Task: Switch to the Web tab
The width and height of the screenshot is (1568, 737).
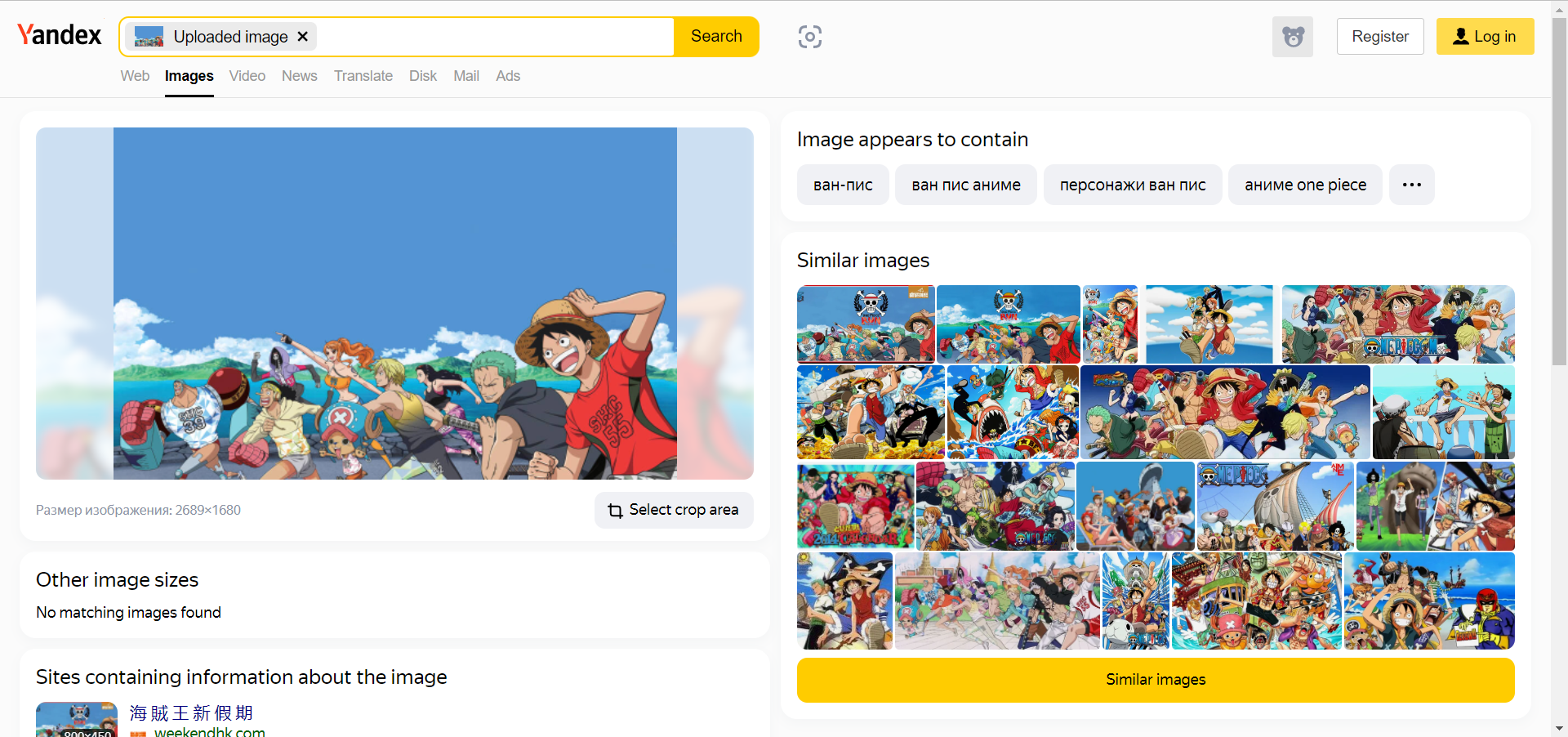Action: (135, 76)
